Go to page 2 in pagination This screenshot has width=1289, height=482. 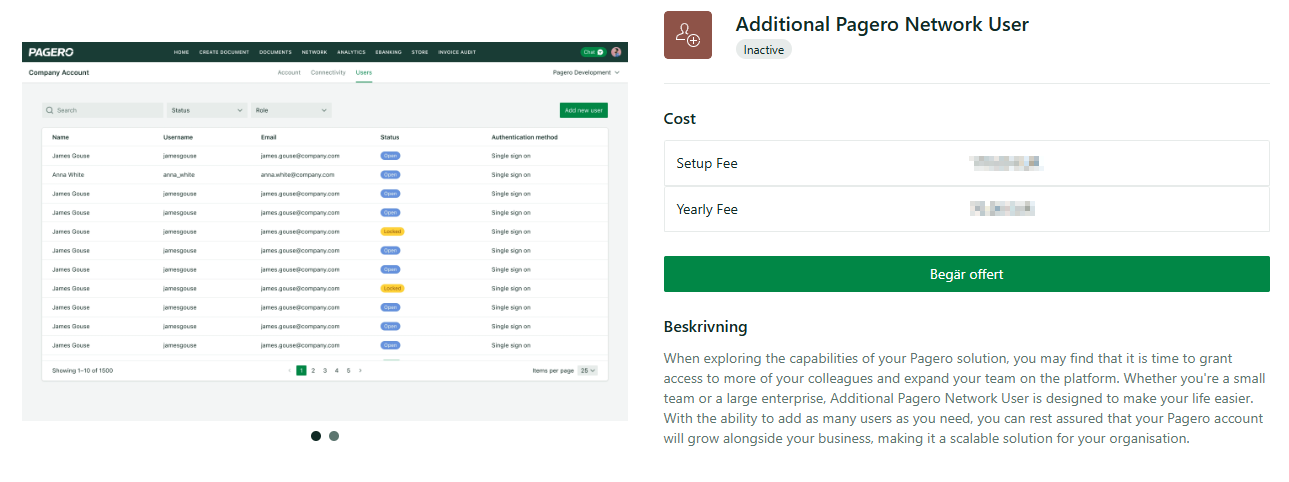(313, 370)
